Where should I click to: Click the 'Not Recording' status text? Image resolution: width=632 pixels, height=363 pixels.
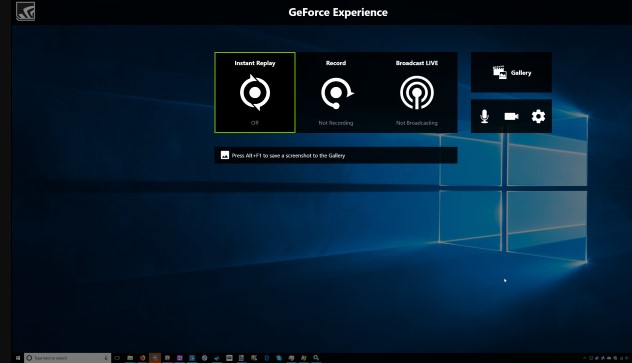tap(336, 123)
